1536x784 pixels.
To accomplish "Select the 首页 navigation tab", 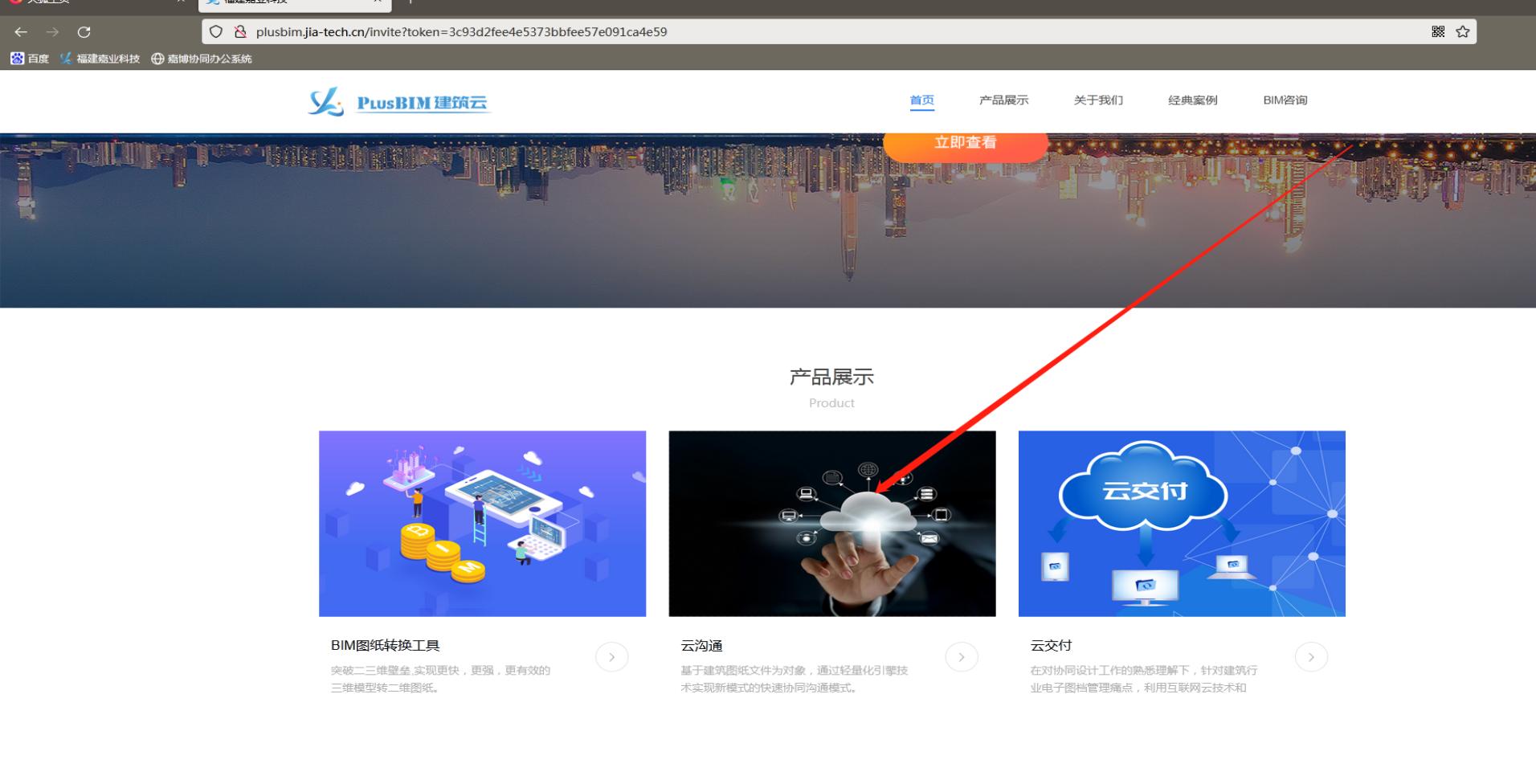I will click(x=921, y=100).
